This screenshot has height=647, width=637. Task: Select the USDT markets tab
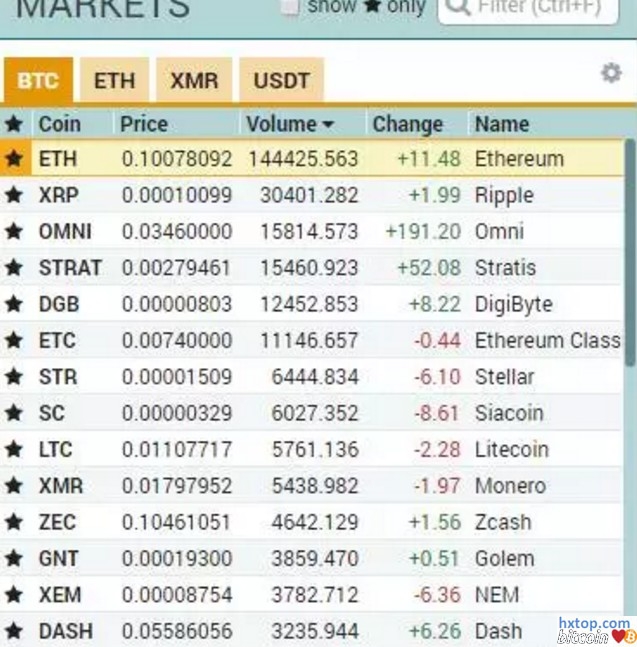tap(282, 80)
